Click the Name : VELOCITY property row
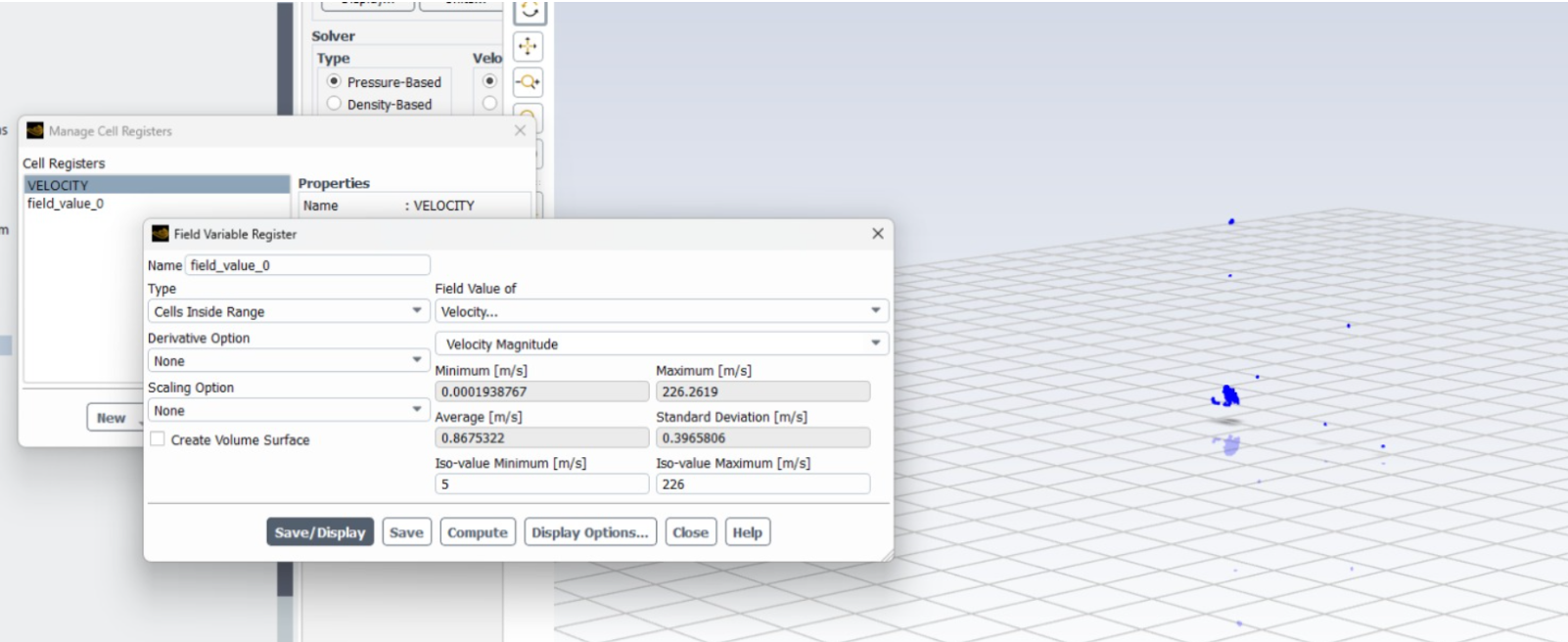Image resolution: width=1568 pixels, height=642 pixels. tap(415, 206)
